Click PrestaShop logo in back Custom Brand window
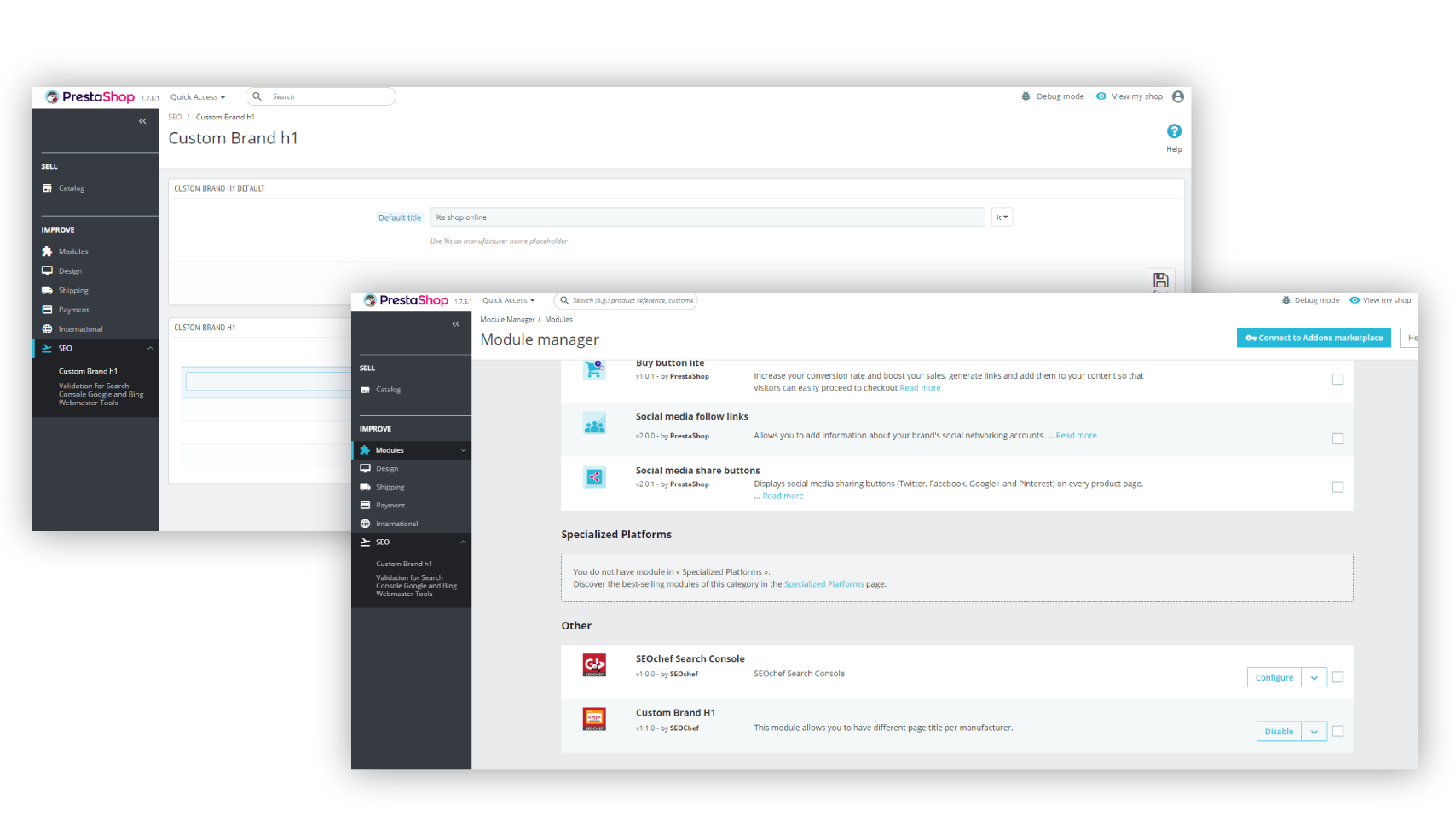 point(90,96)
